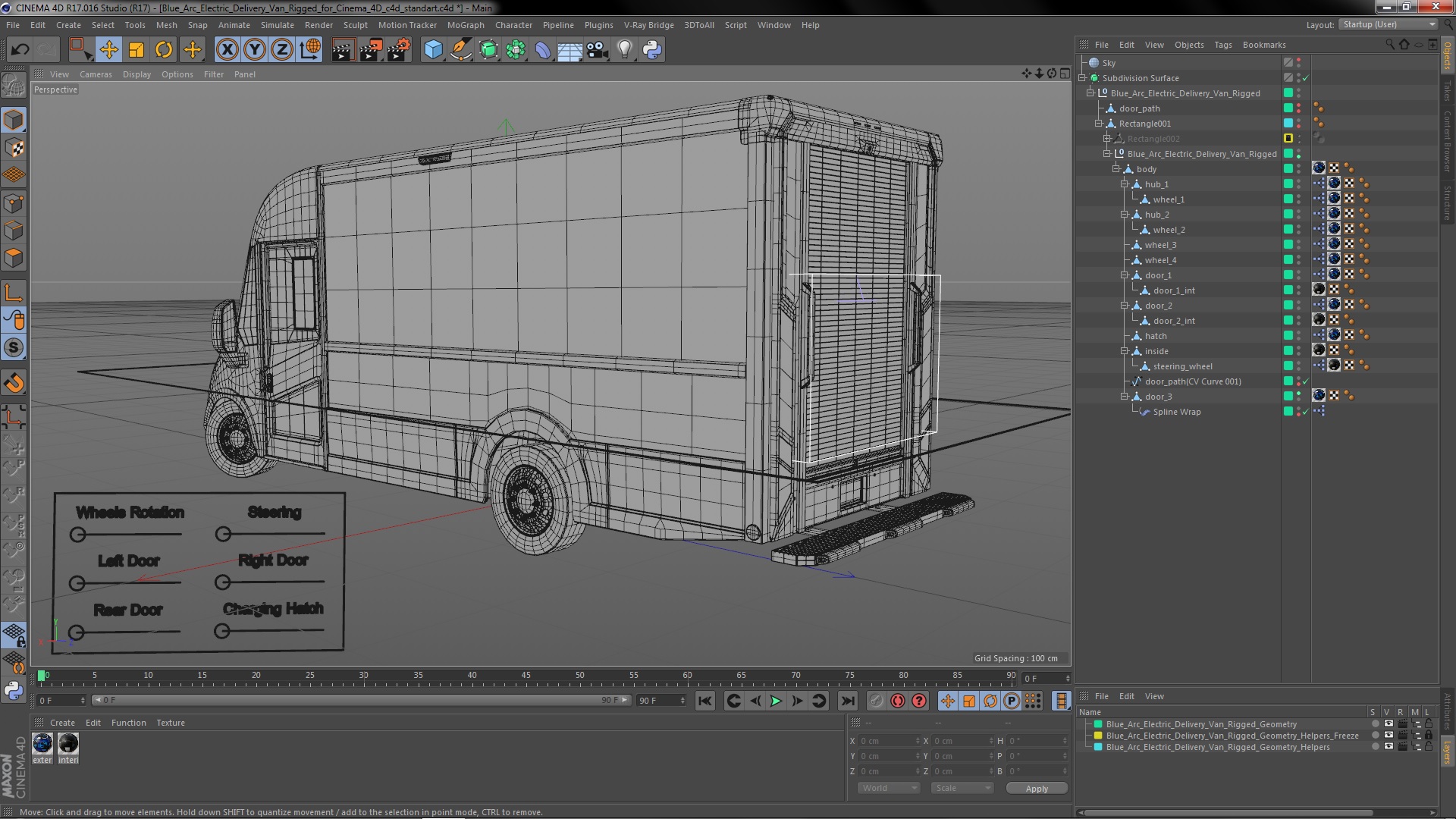Collapse the door_3 node

pos(1124,397)
